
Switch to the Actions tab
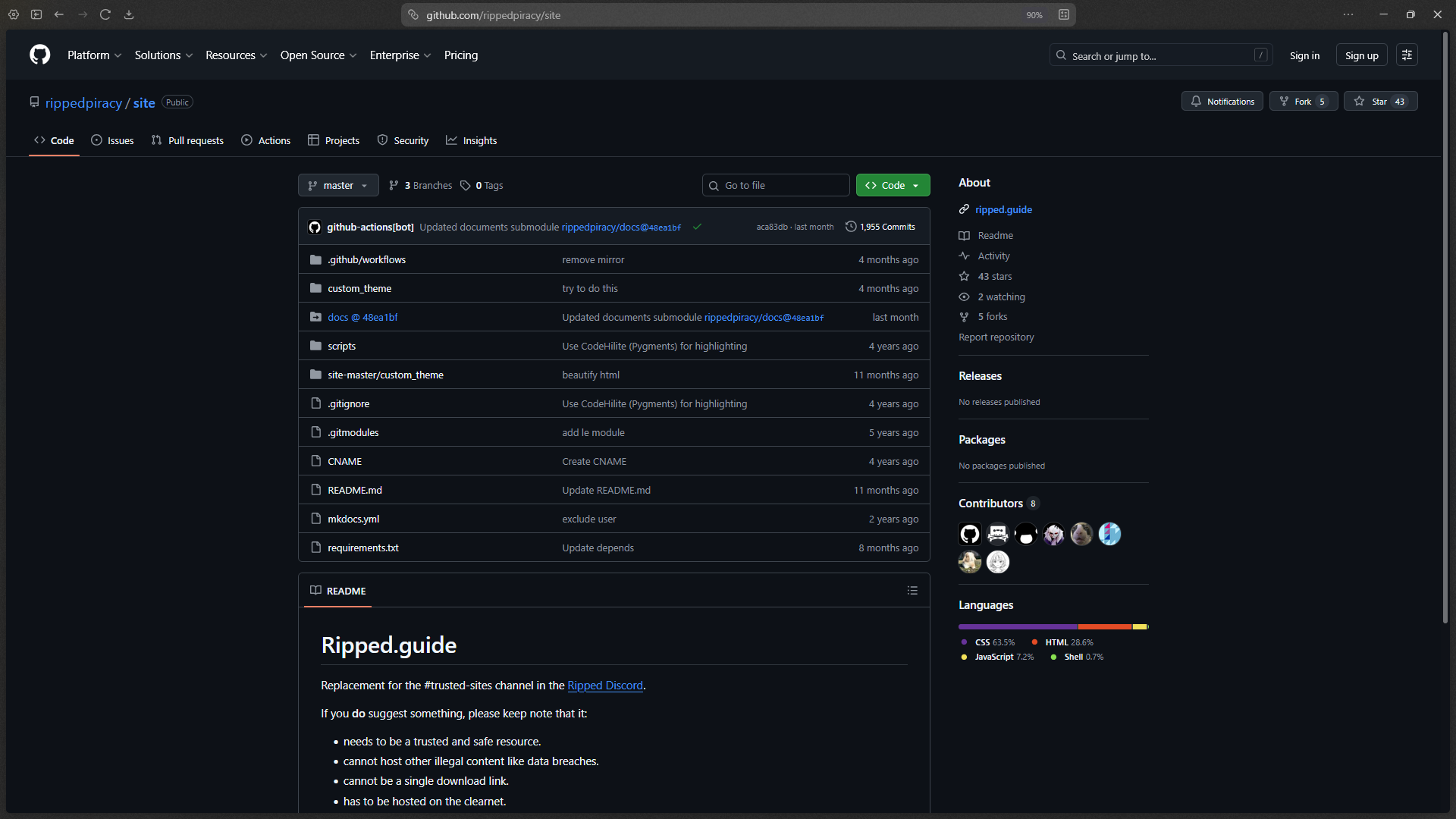(x=266, y=140)
